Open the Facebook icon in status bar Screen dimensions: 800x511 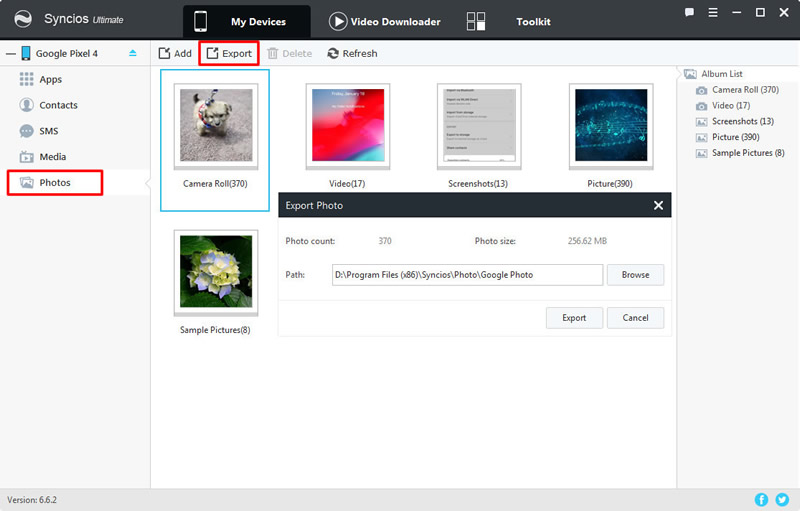point(761,500)
